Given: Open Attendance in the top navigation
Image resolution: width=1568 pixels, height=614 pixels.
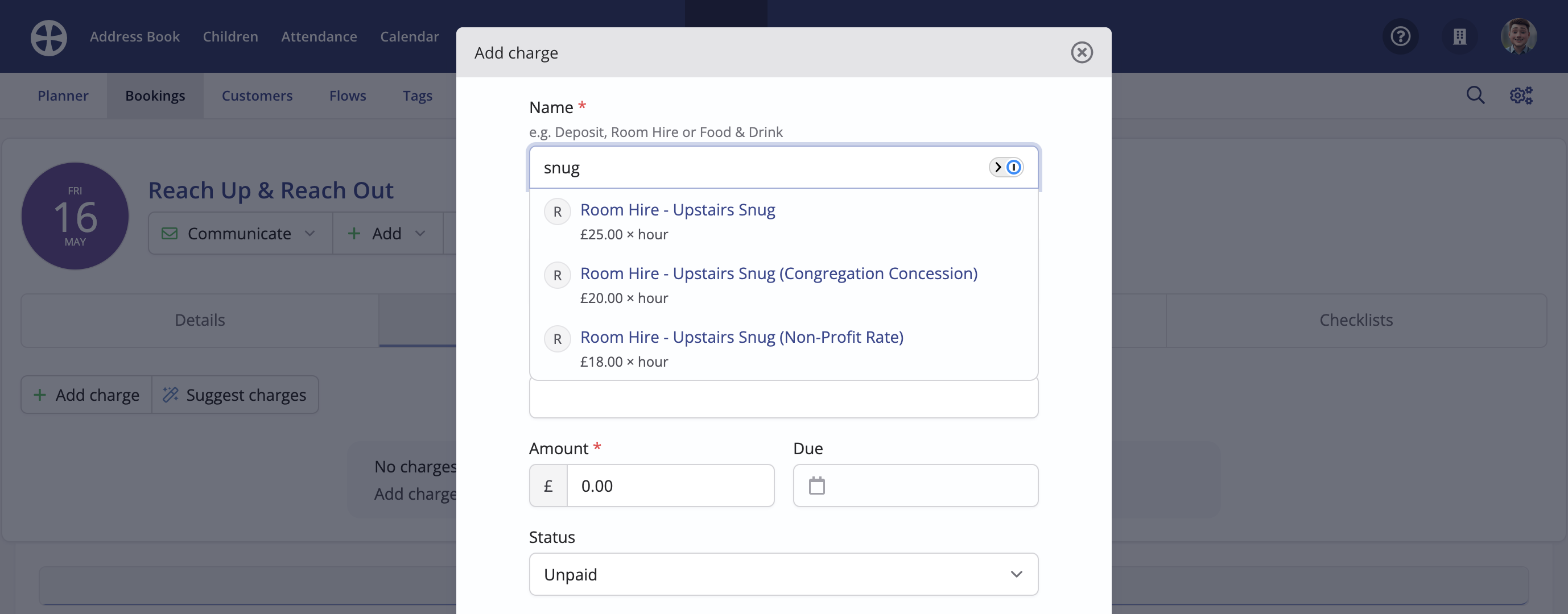Looking at the screenshot, I should point(319,36).
